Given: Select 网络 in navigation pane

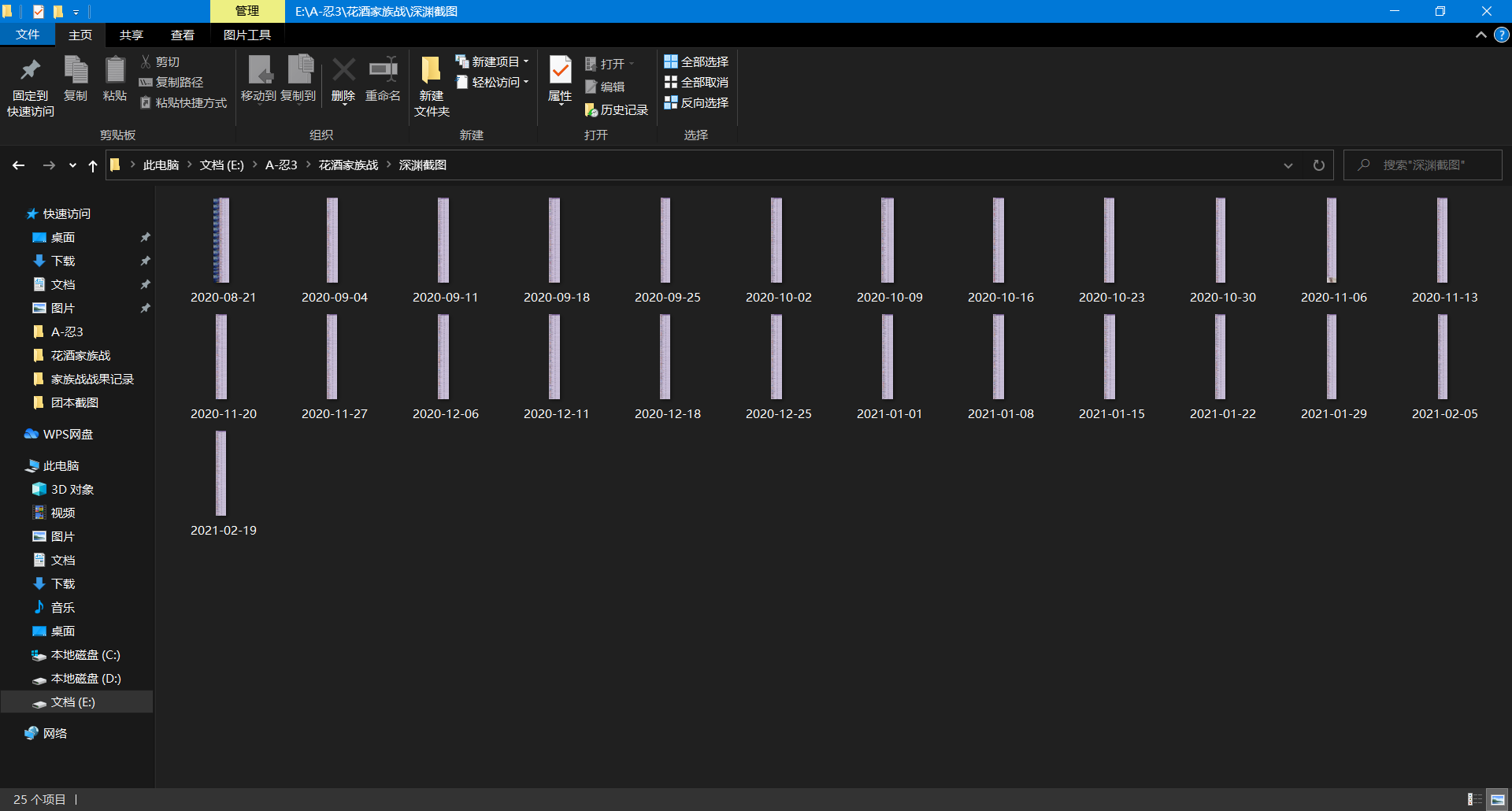Looking at the screenshot, I should point(55,734).
